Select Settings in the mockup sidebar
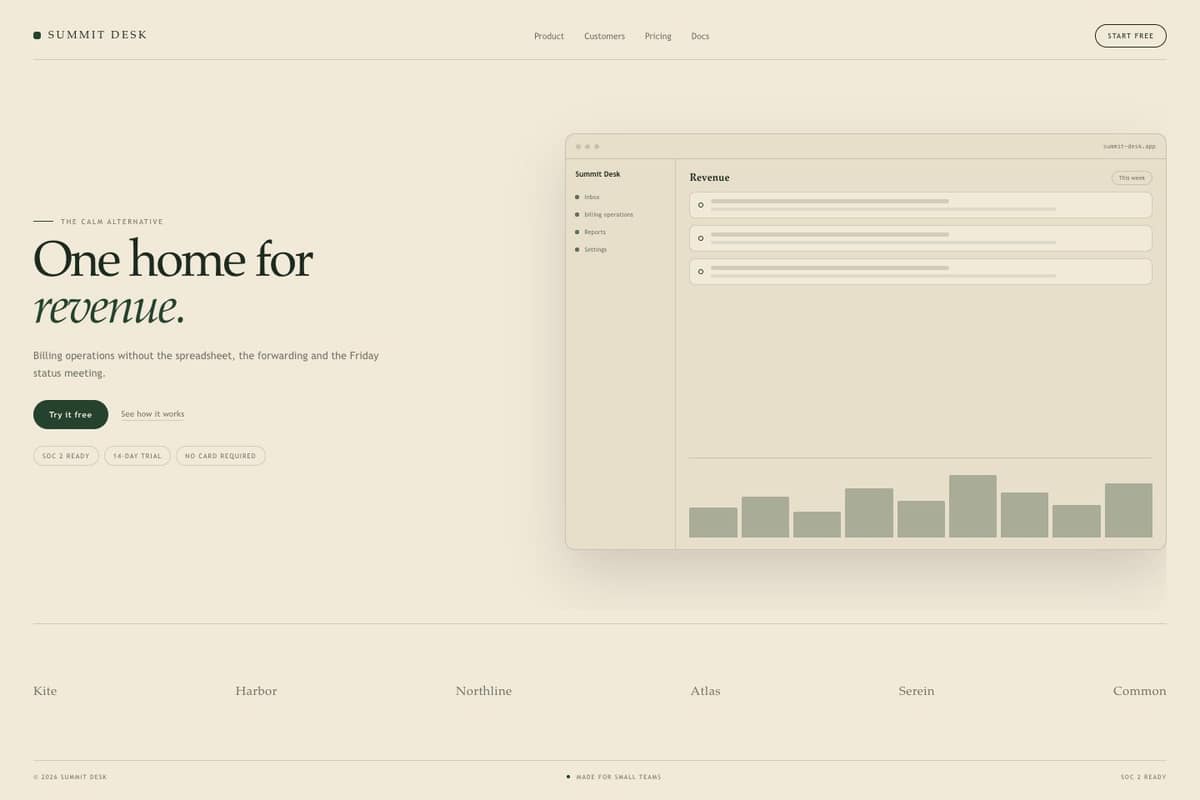Image resolution: width=1200 pixels, height=800 pixels. (x=591, y=249)
